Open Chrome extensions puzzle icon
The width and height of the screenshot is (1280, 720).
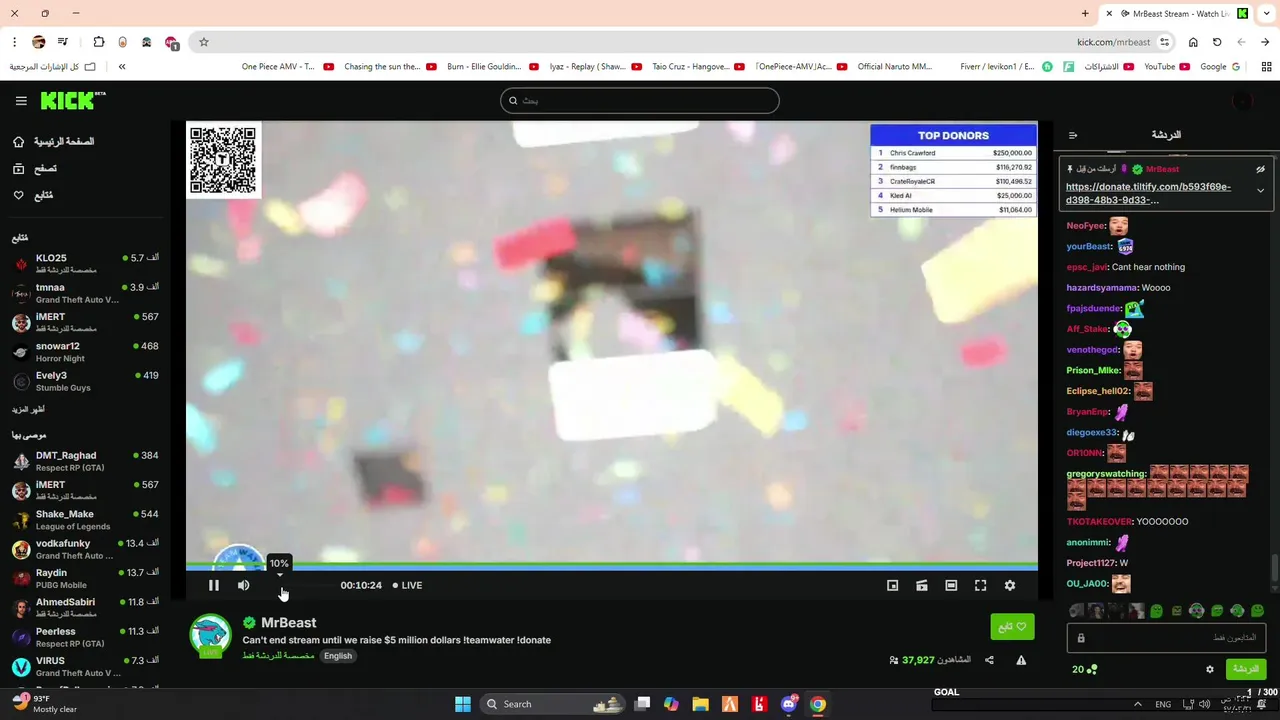pos(98,42)
